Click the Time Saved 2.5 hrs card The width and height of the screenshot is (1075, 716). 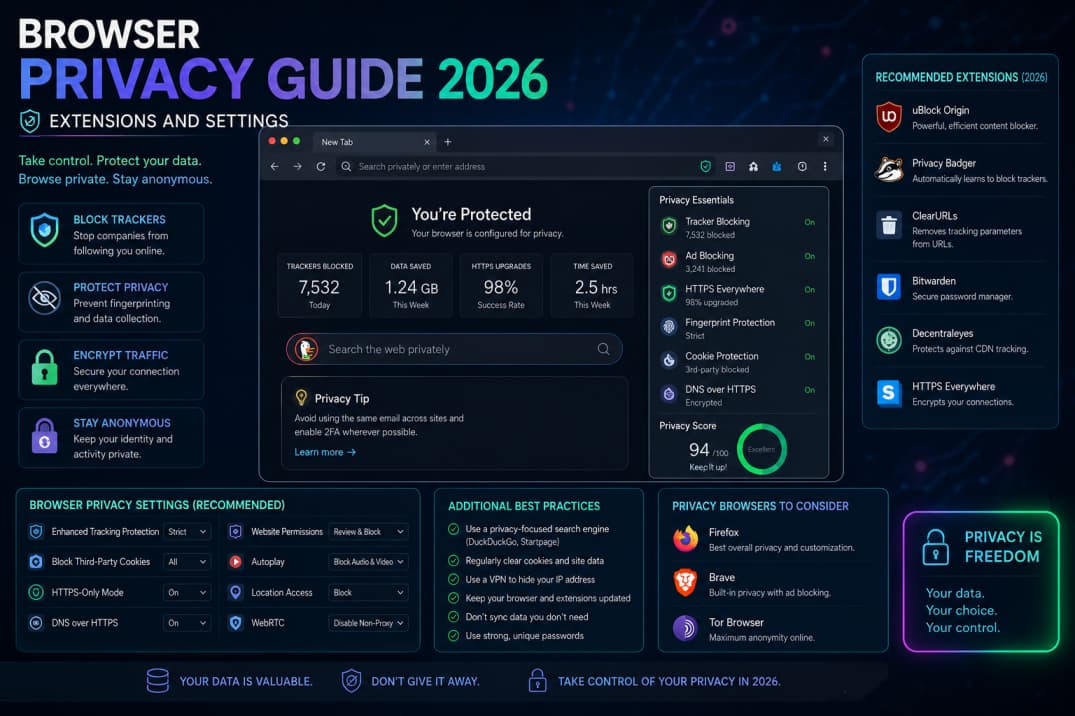(x=592, y=285)
